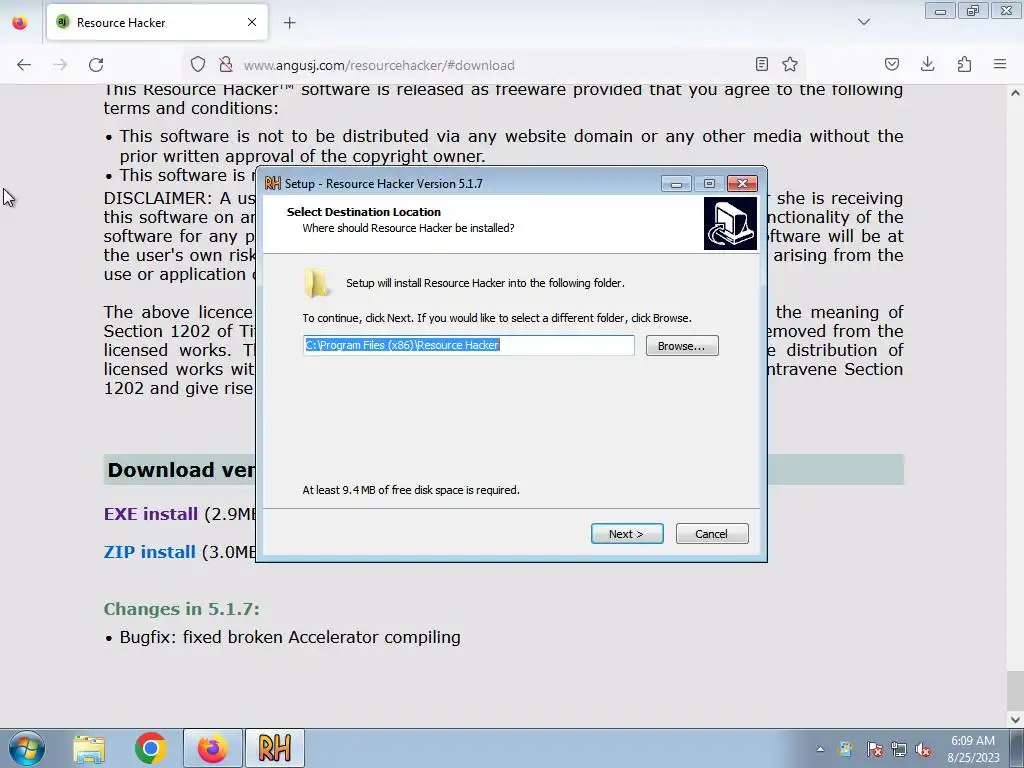Select the Resource Hacker browser tab
This screenshot has width=1024, height=768.
(157, 22)
